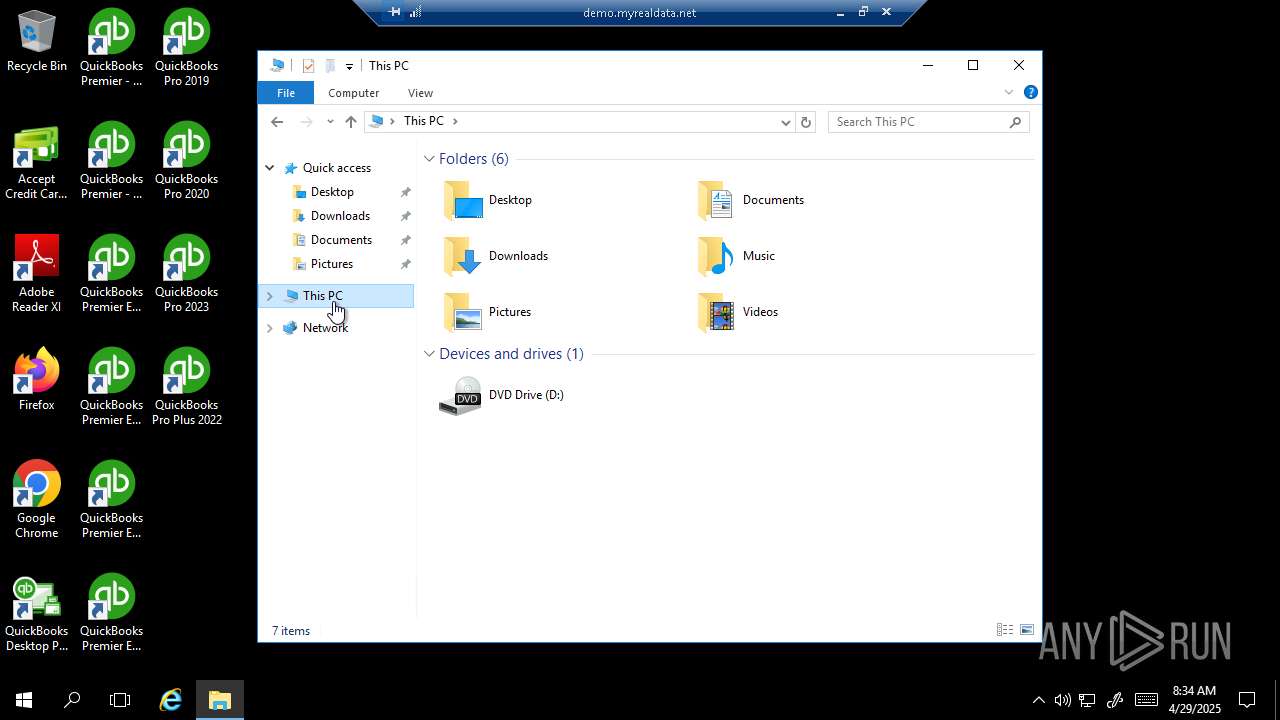Open the Pictures folder in Folders
The width and height of the screenshot is (1280, 720).
[x=489, y=312]
